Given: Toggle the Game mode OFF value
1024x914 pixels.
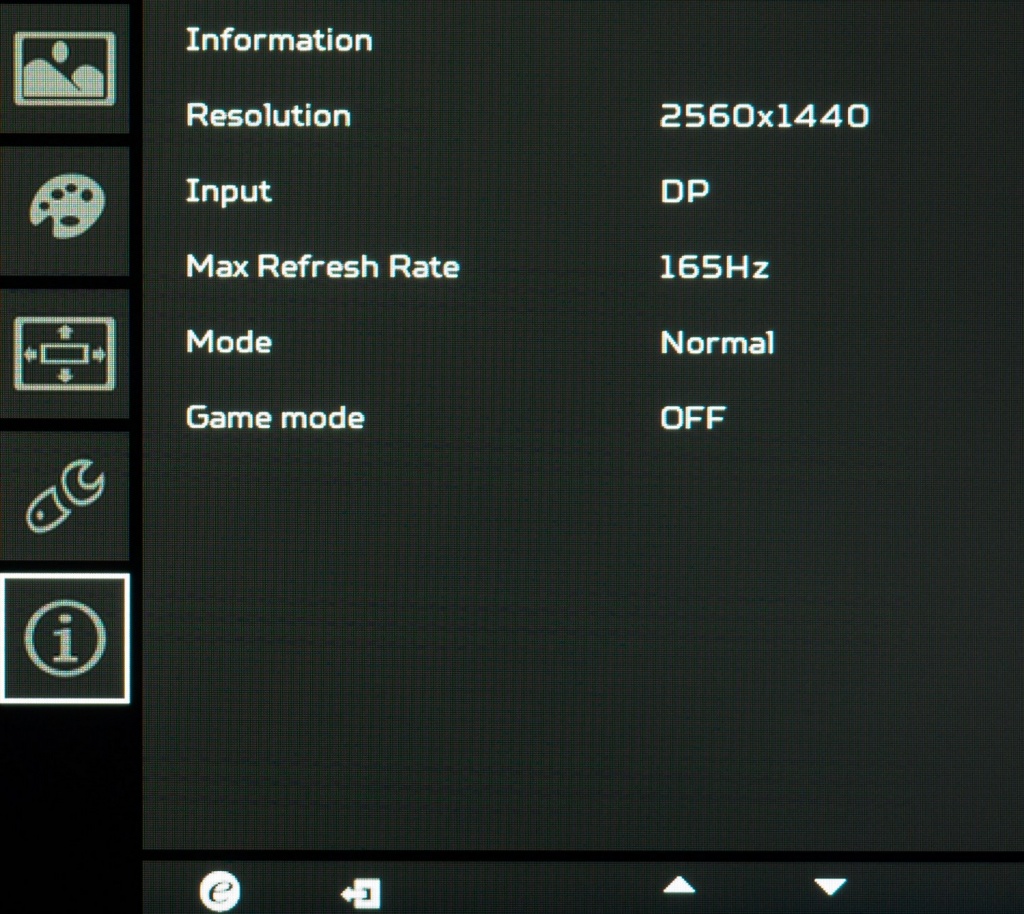Looking at the screenshot, I should point(692,418).
